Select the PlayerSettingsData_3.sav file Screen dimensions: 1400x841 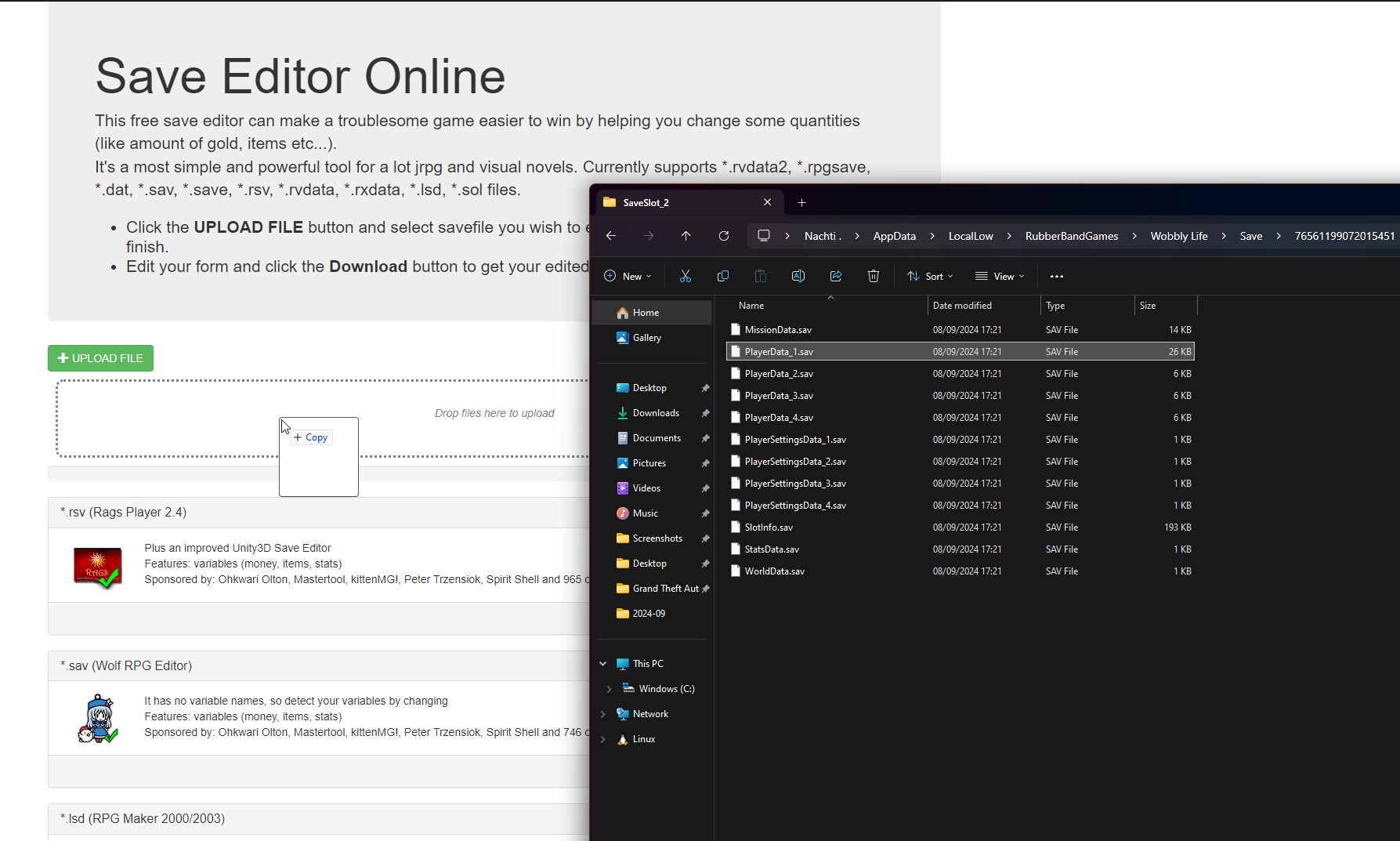click(960, 484)
